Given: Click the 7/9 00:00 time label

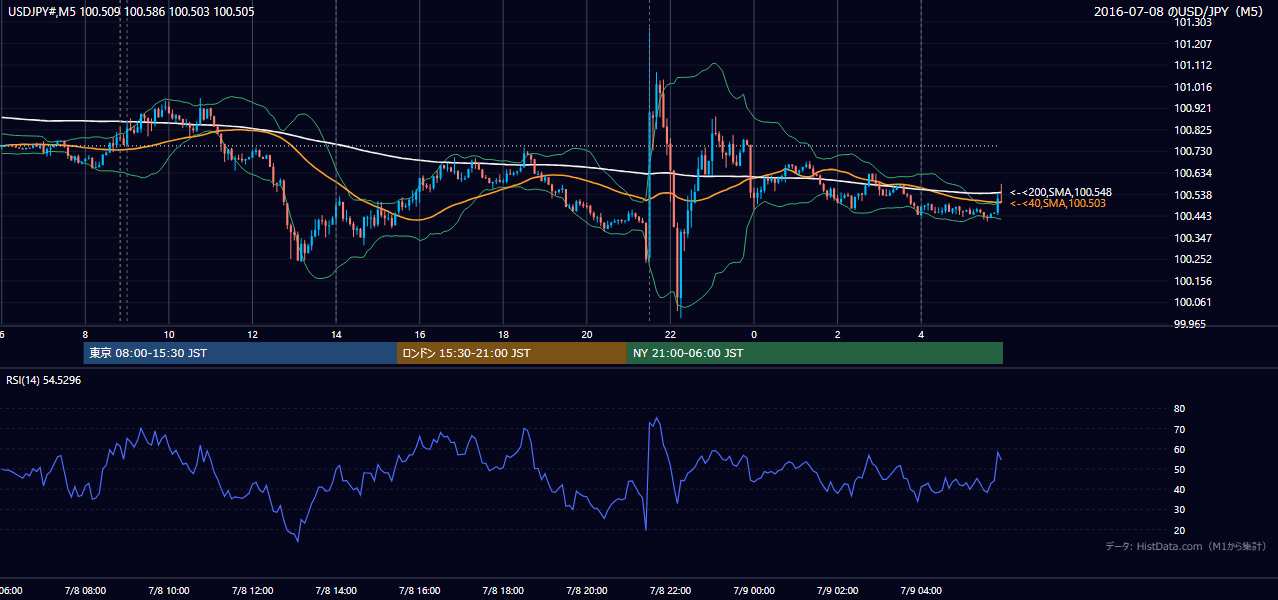Looking at the screenshot, I should [x=755, y=590].
